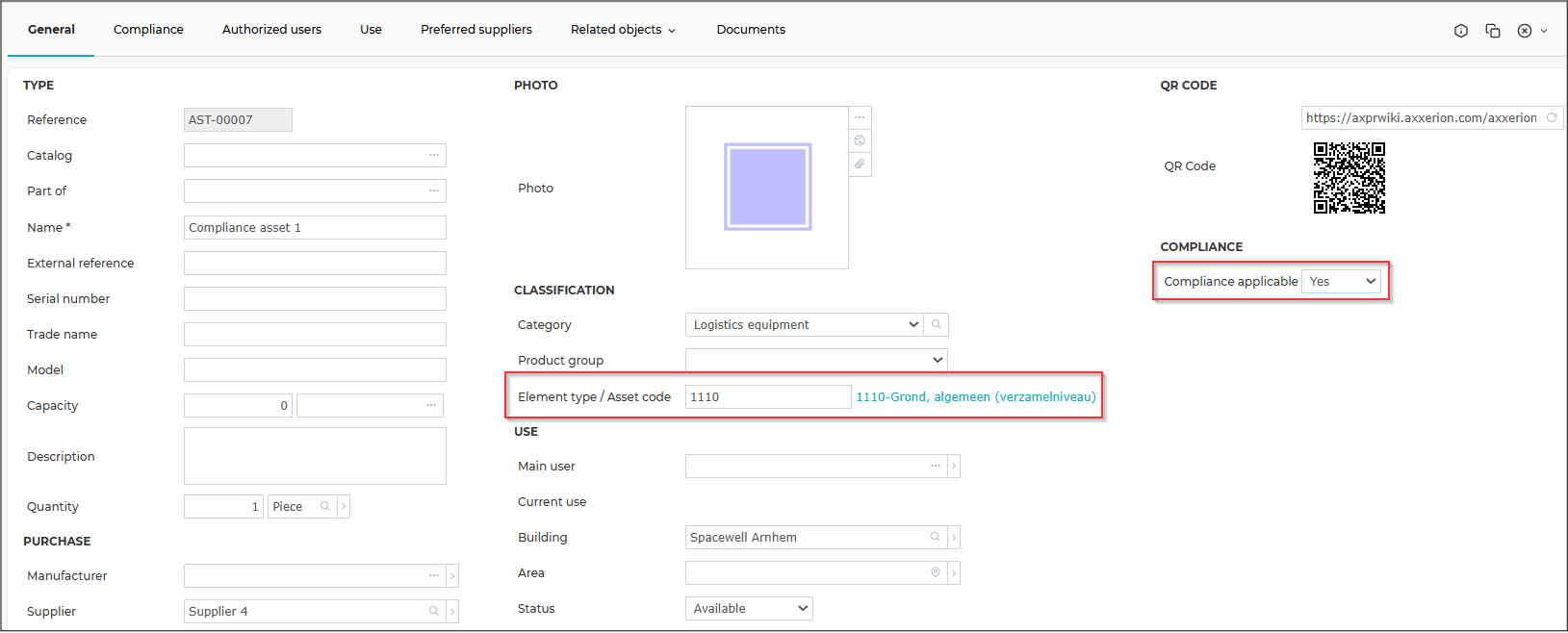Focus the Serial number field
This screenshot has height=633, width=1568.
pyautogui.click(x=315, y=298)
